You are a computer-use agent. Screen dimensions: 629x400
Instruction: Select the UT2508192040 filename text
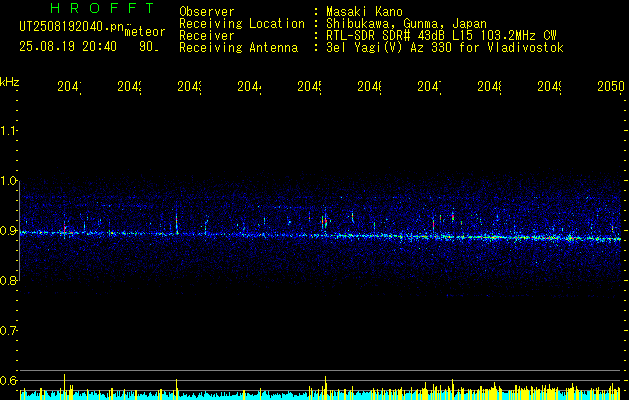click(71, 26)
